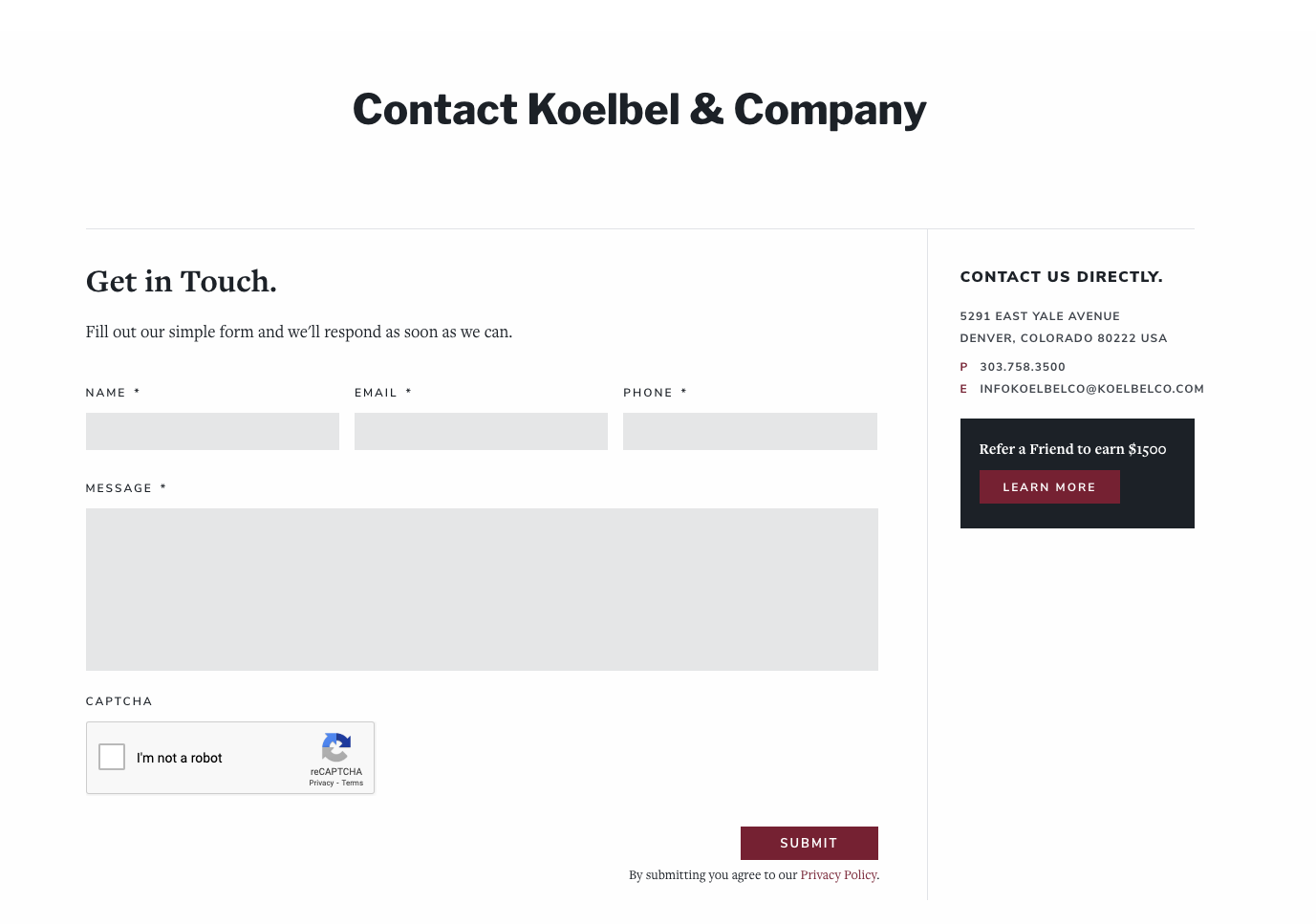Click the Message field label
Screen dimensions: 1316x924
(119, 488)
